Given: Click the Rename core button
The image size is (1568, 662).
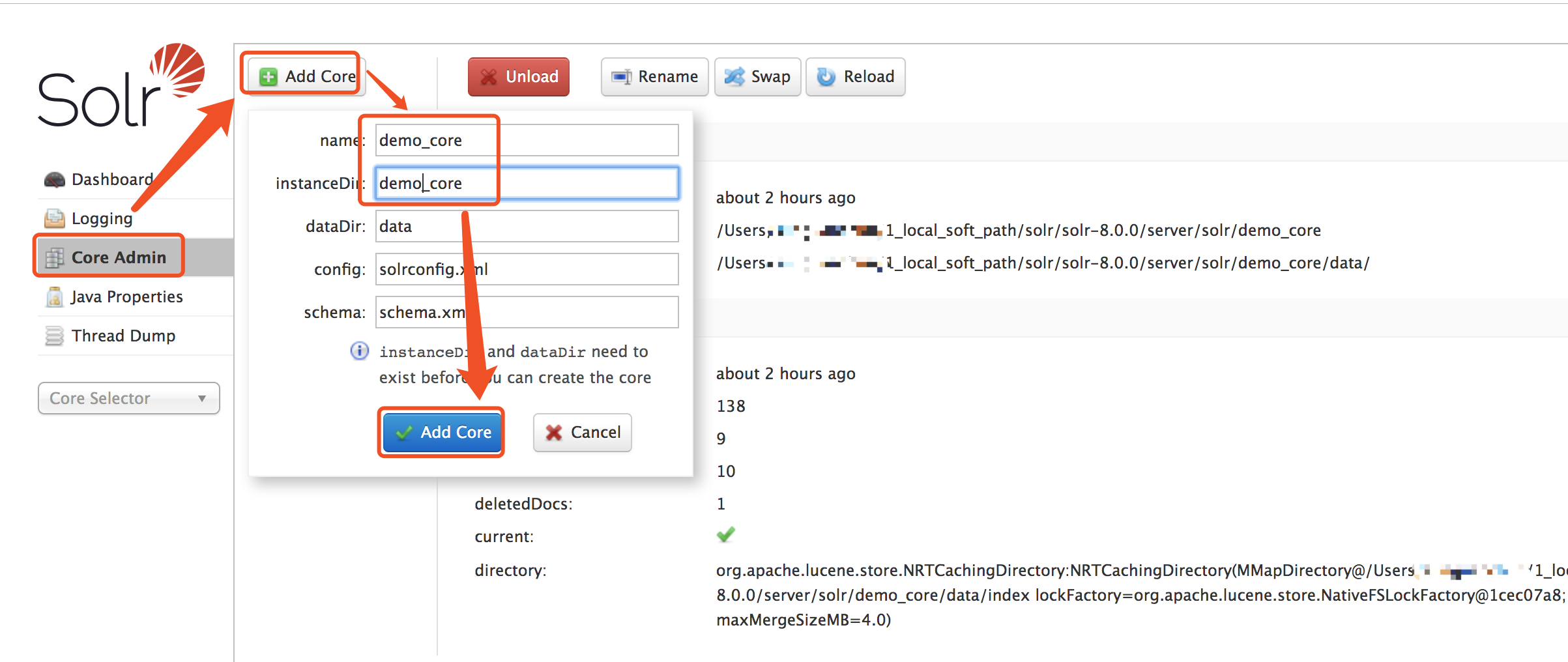Looking at the screenshot, I should click(654, 77).
